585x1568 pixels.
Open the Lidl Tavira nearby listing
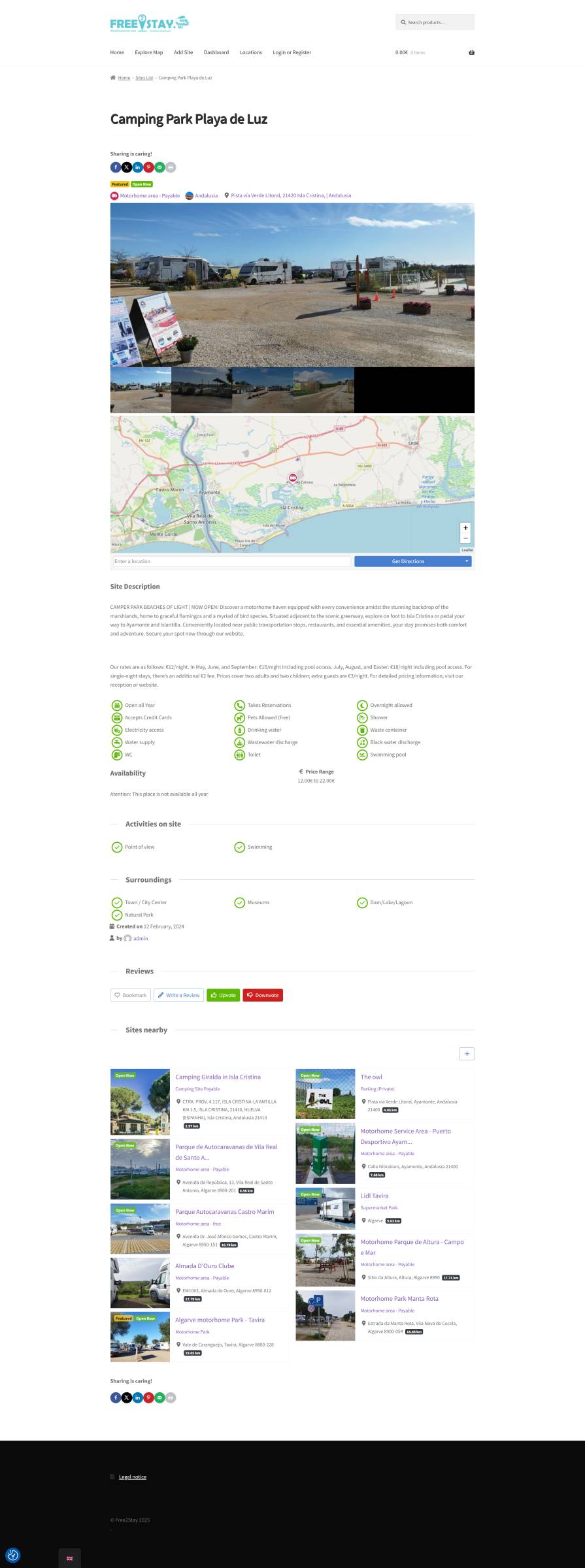(x=375, y=1196)
